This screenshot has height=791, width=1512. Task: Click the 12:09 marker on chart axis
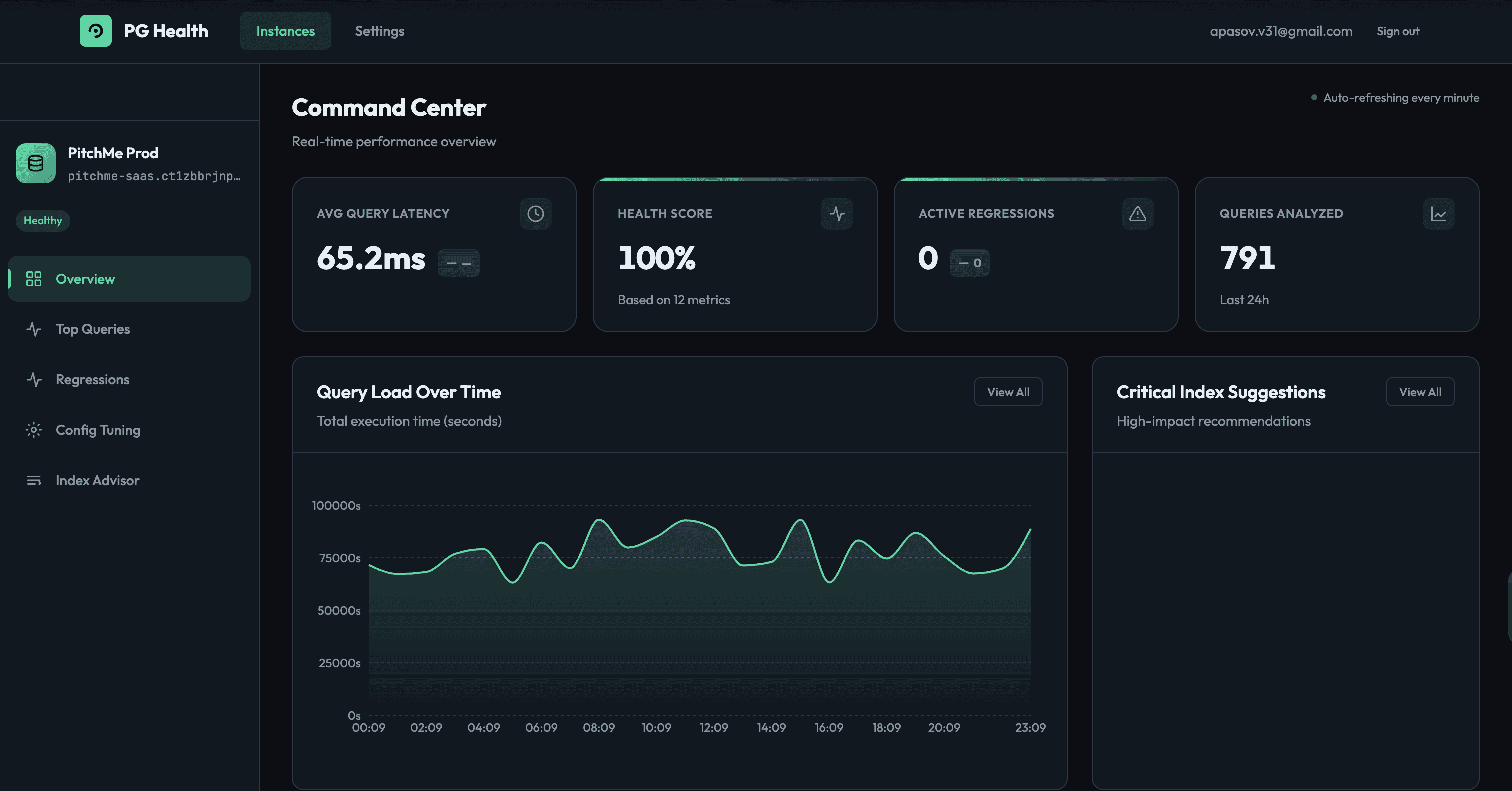[x=713, y=728]
